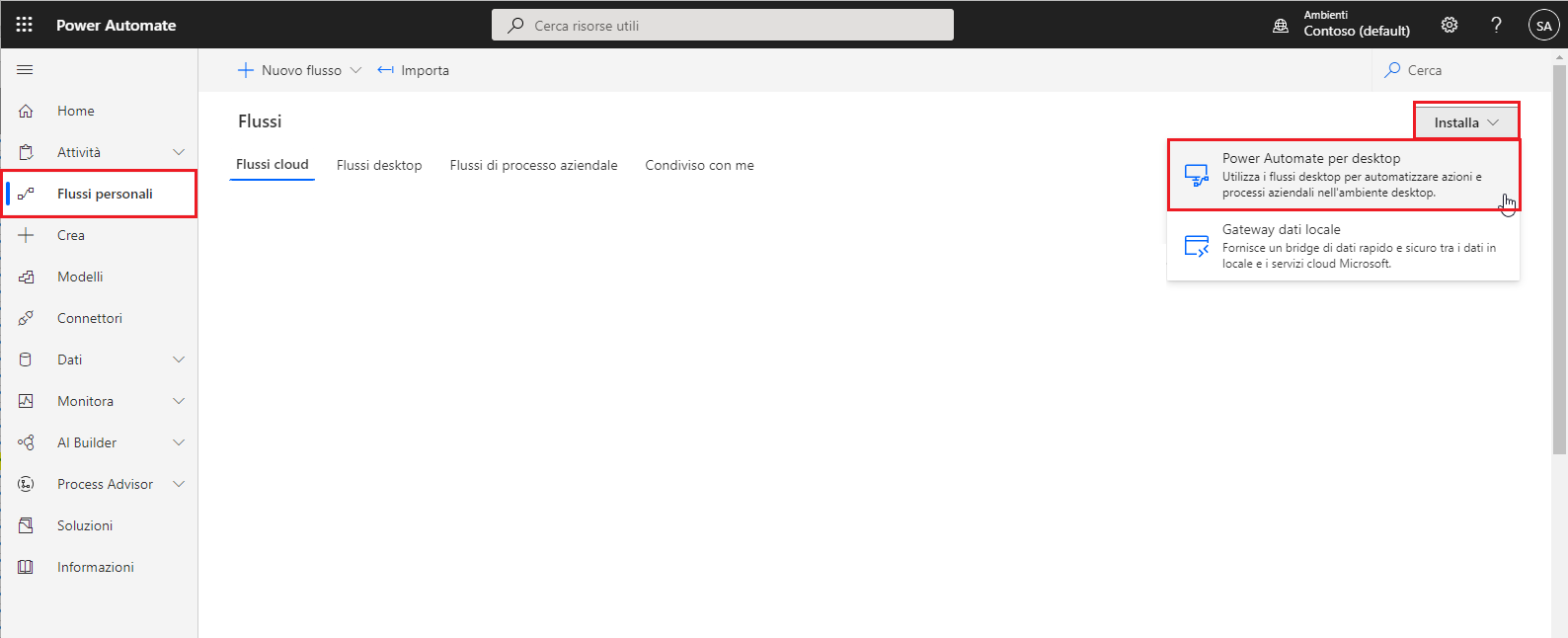This screenshot has width=1568, height=638.
Task: Click the Importa button label
Action: pos(425,70)
